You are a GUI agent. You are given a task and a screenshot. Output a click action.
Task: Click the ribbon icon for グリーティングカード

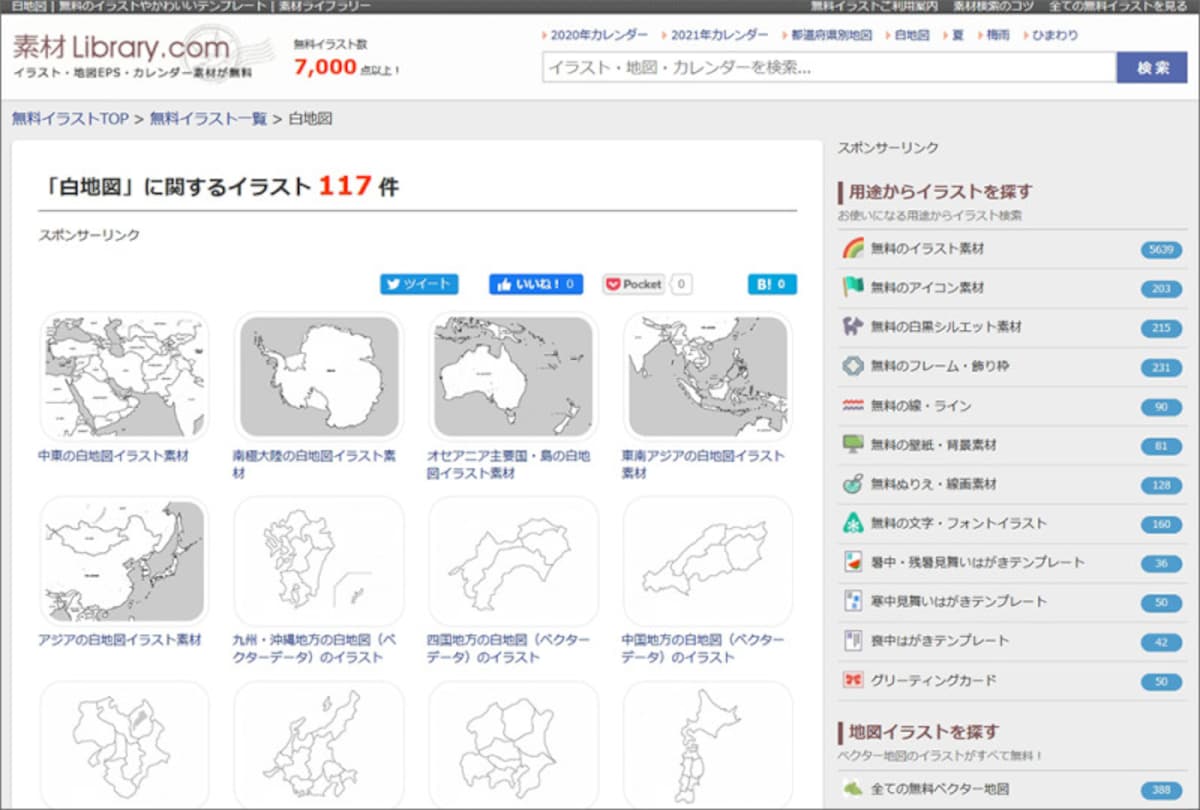point(853,680)
